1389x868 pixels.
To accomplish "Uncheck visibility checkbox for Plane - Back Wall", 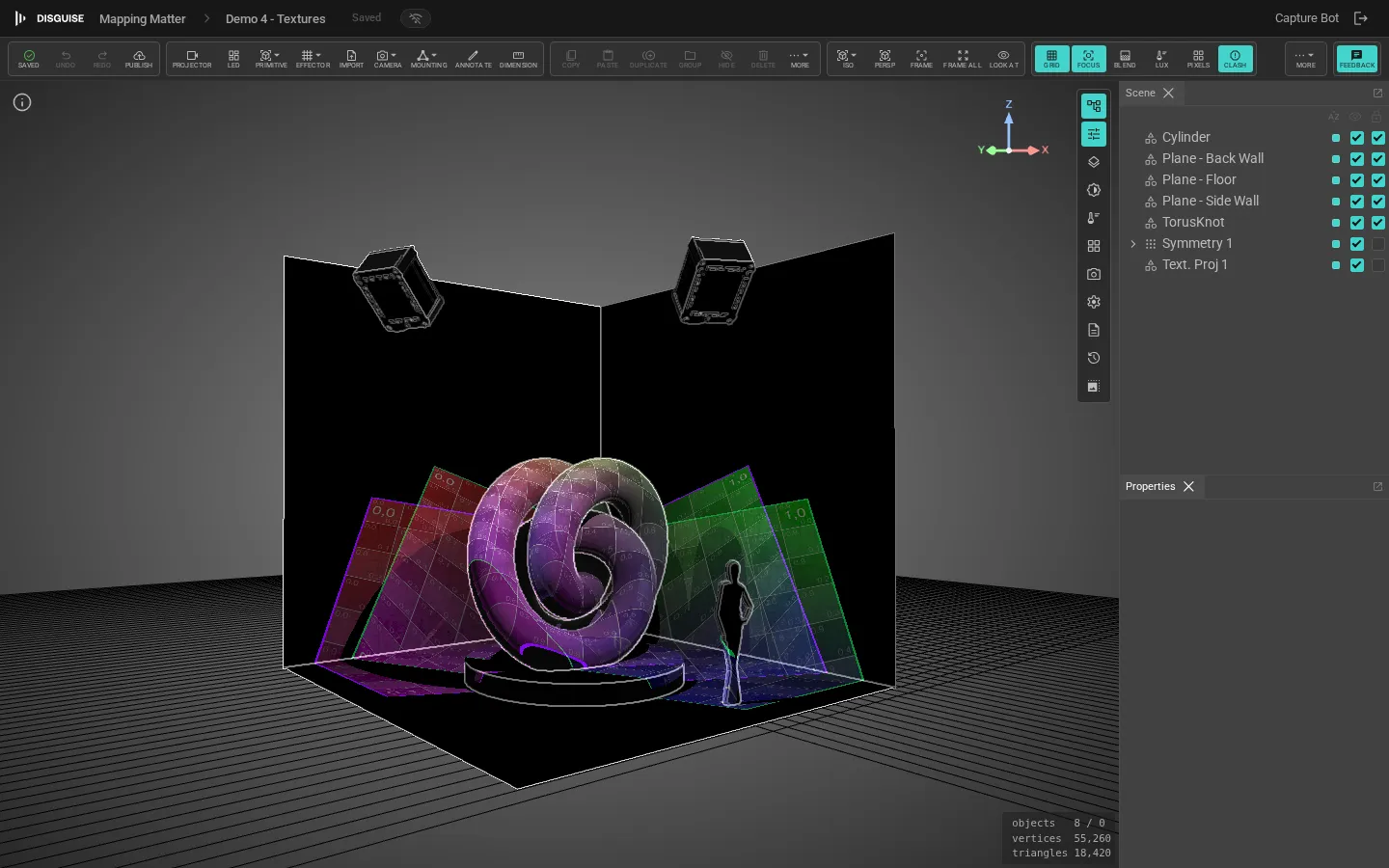I will pyautogui.click(x=1357, y=159).
